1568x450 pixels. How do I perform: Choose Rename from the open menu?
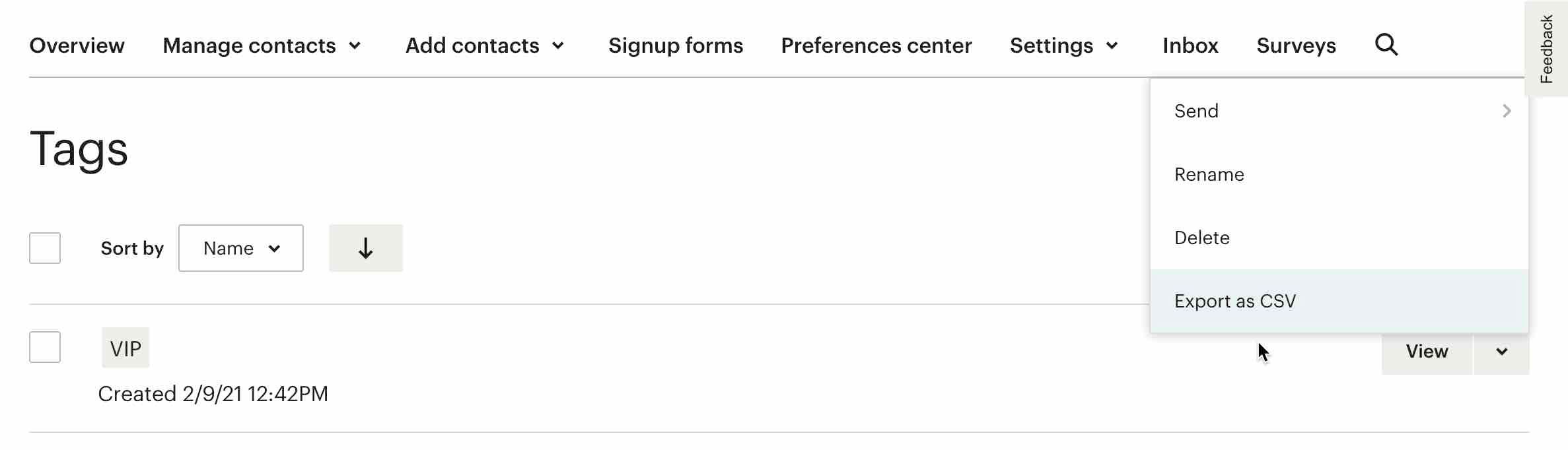(x=1209, y=174)
